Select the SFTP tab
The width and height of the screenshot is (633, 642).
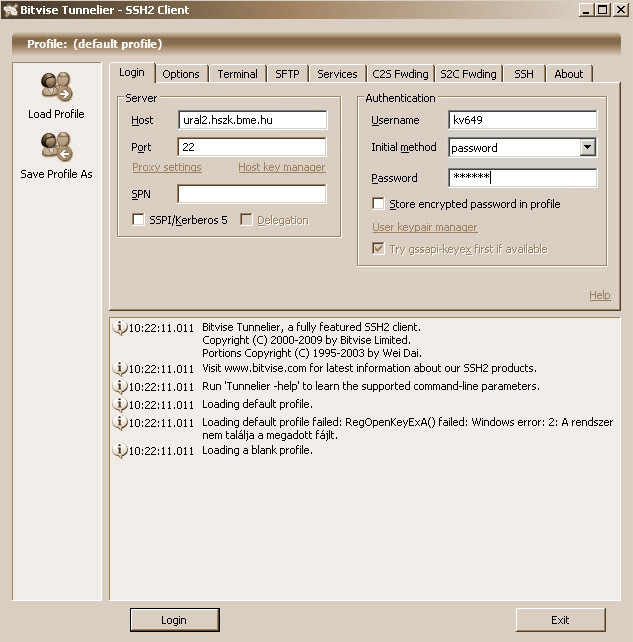point(287,74)
